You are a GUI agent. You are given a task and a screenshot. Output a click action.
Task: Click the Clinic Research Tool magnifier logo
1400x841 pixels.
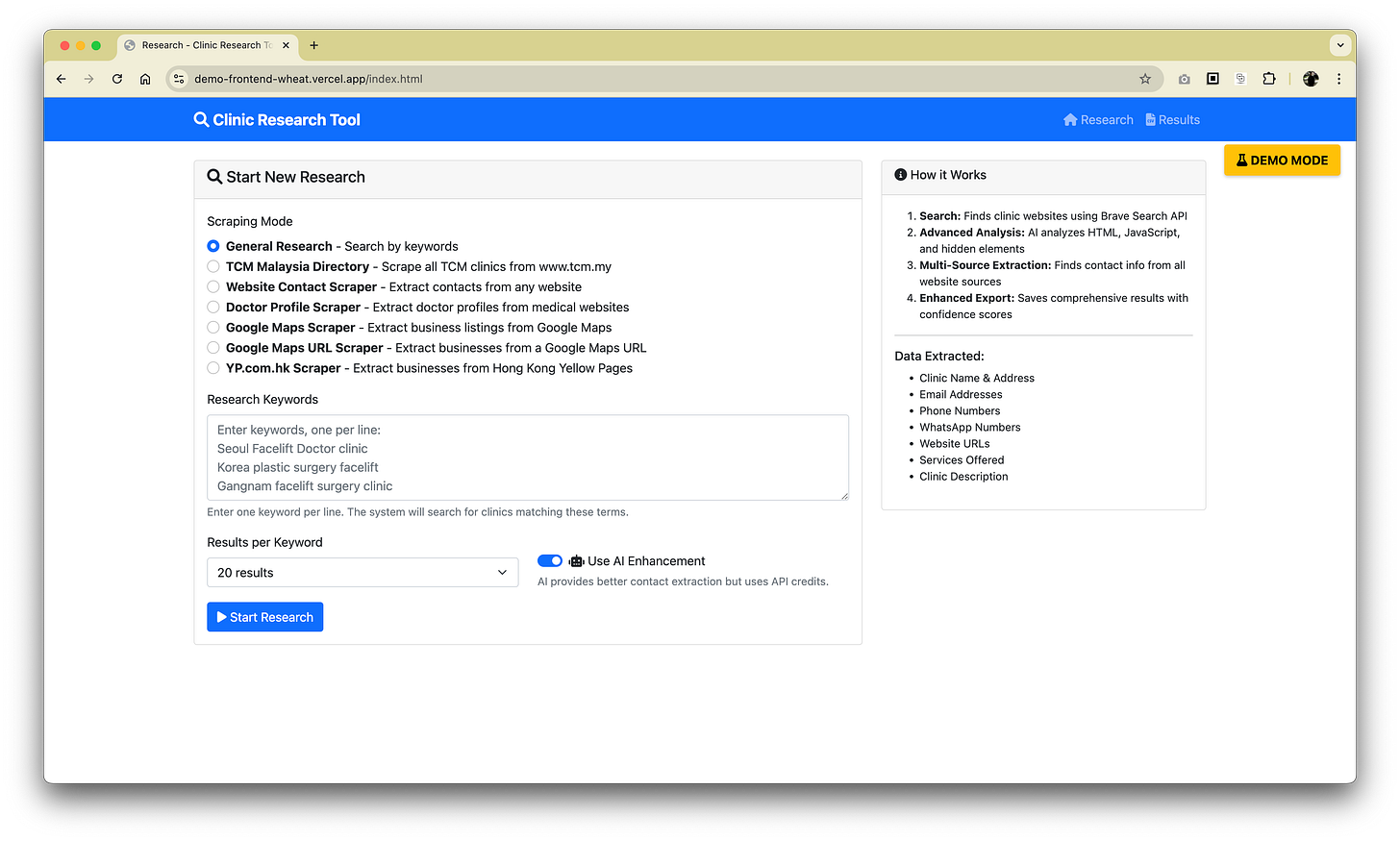(201, 119)
